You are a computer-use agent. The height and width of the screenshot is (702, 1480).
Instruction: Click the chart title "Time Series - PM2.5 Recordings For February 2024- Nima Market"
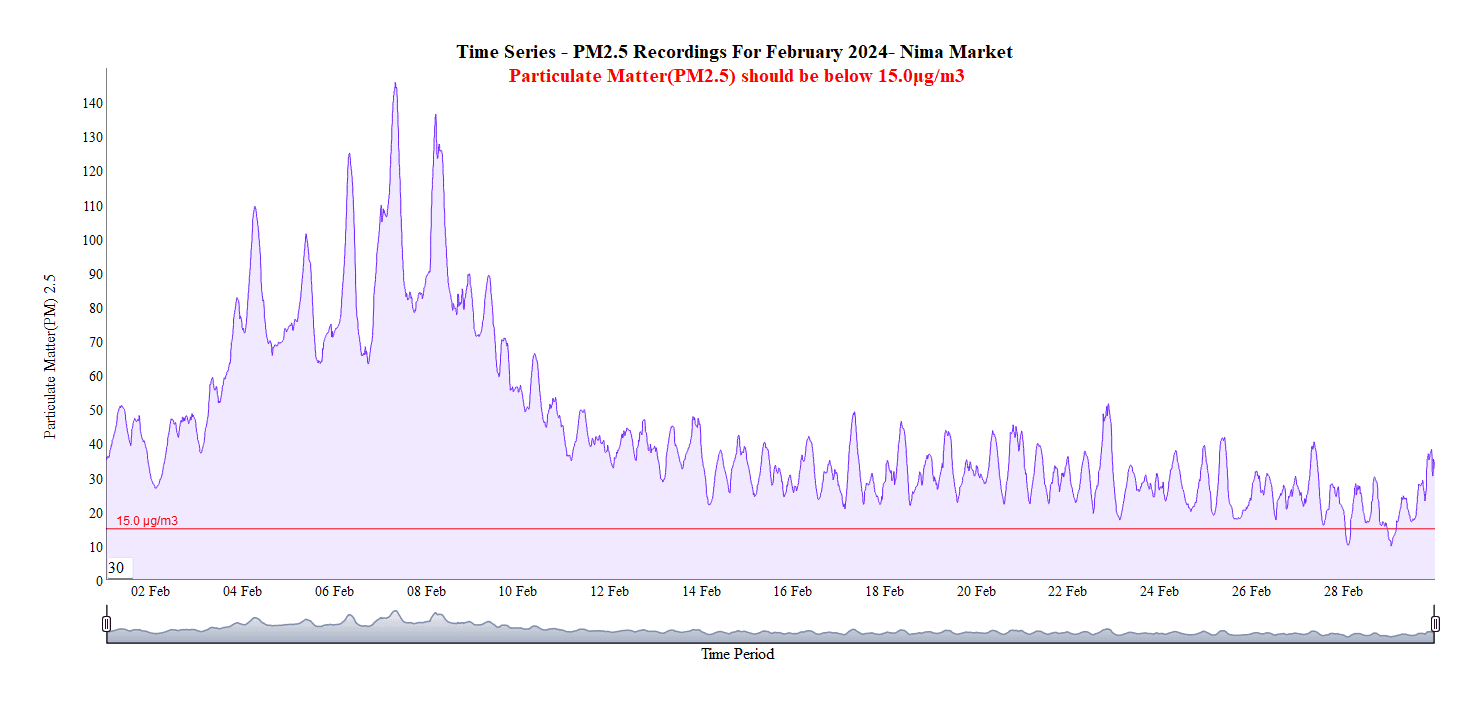click(x=735, y=52)
